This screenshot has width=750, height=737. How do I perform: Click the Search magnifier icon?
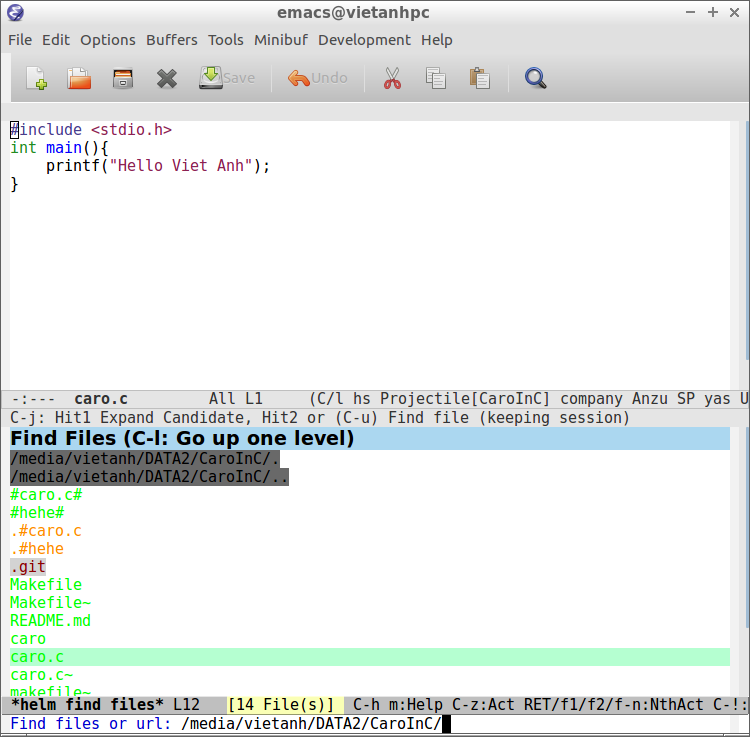(x=535, y=78)
